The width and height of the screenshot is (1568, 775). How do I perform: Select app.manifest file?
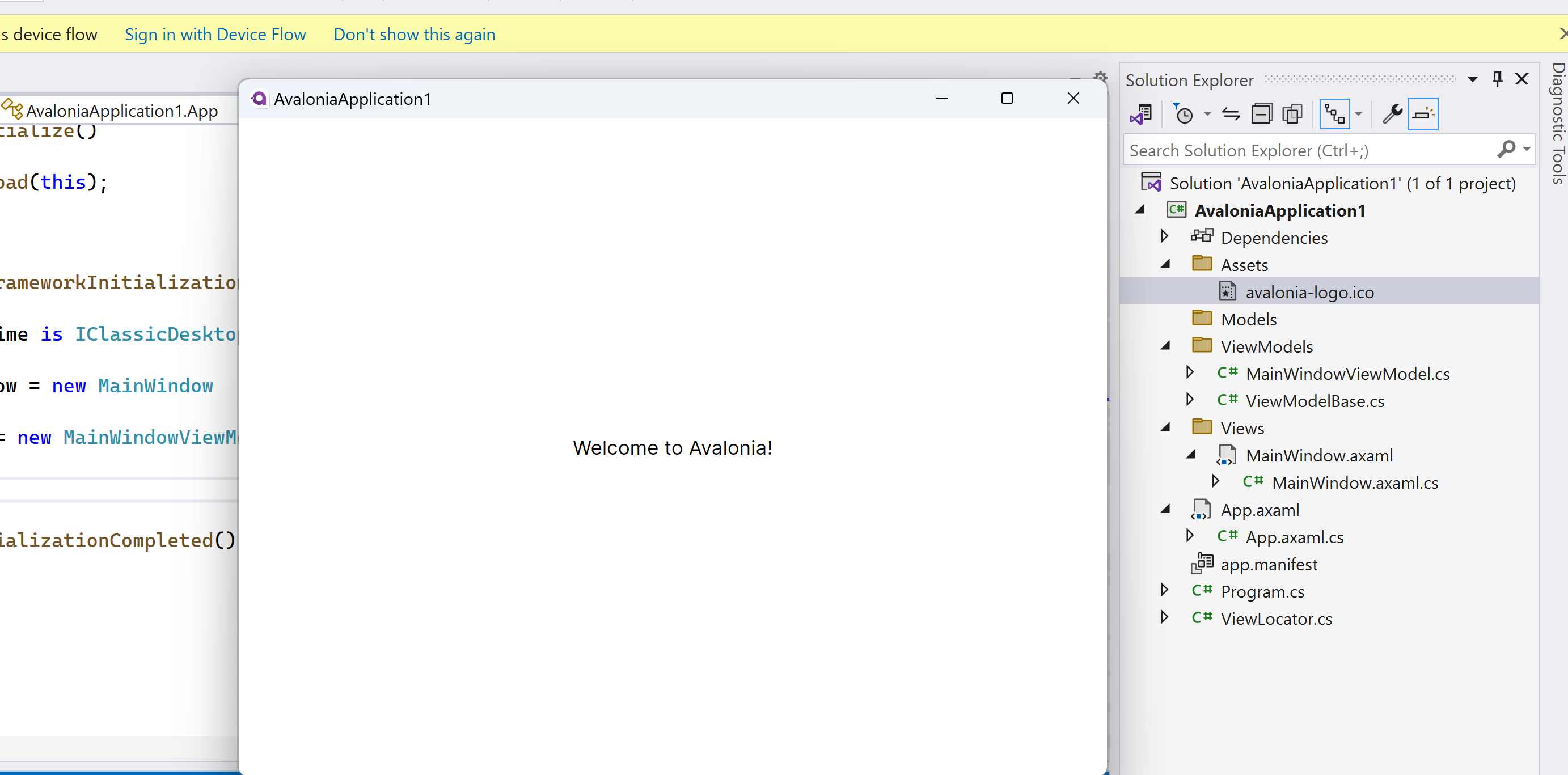coord(1269,565)
